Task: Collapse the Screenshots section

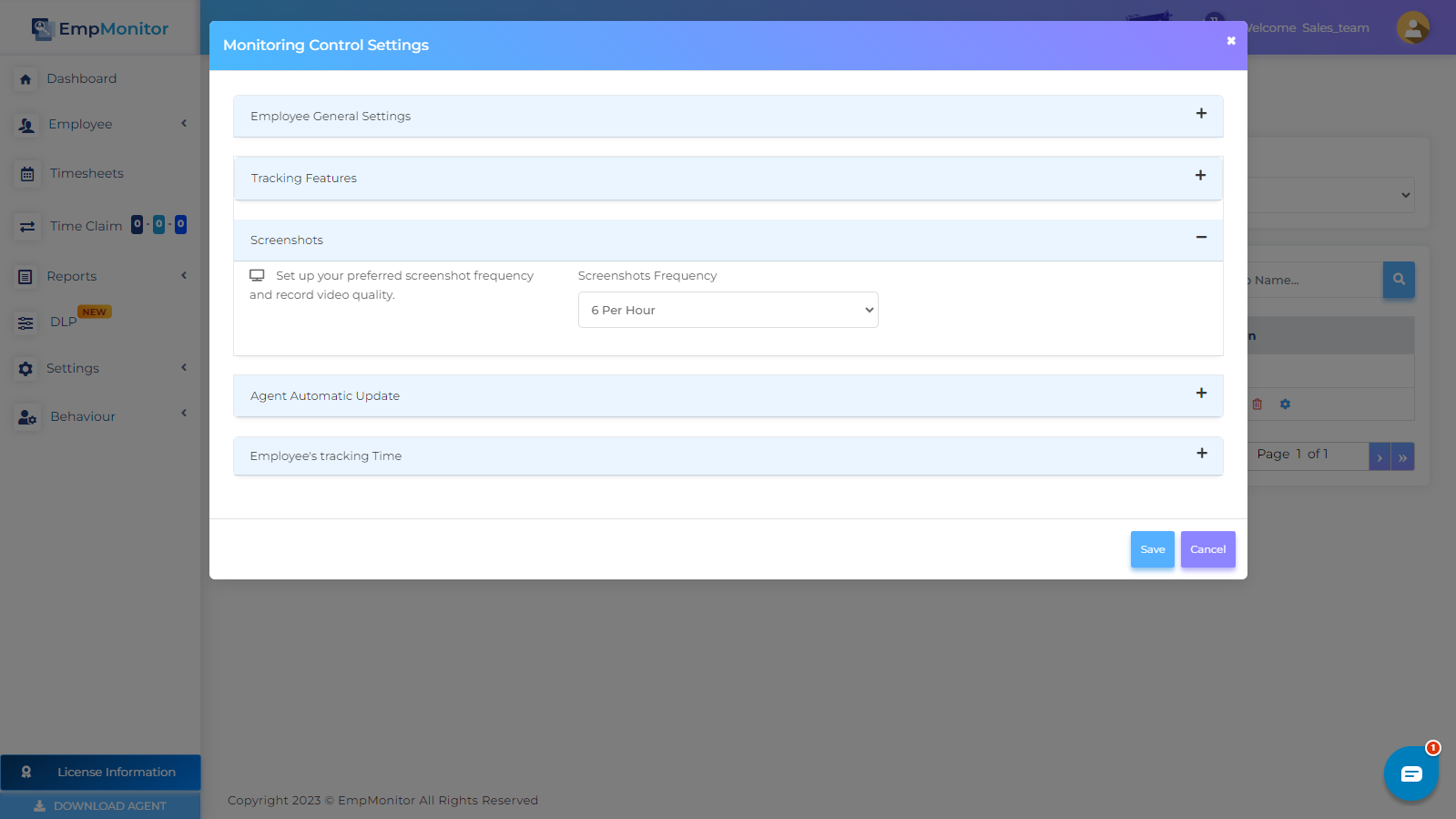Action: coord(1201,238)
